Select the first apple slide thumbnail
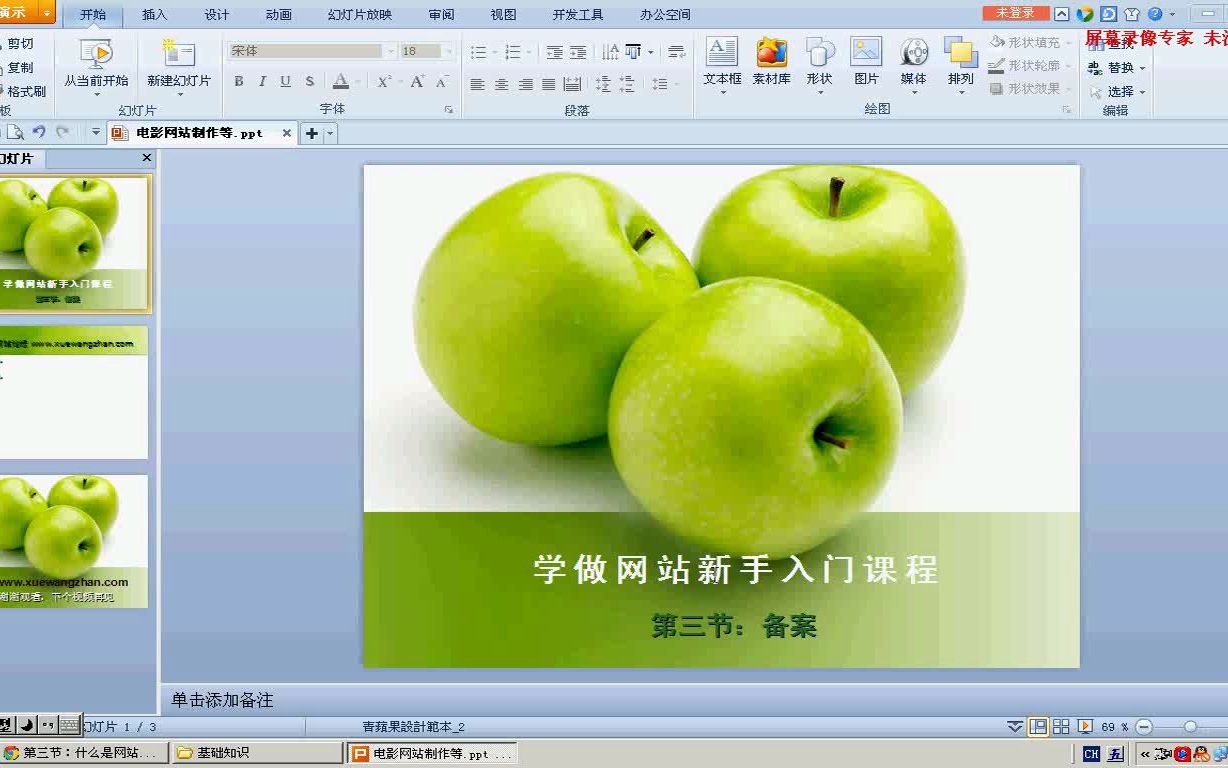The width and height of the screenshot is (1228, 768). pos(75,240)
